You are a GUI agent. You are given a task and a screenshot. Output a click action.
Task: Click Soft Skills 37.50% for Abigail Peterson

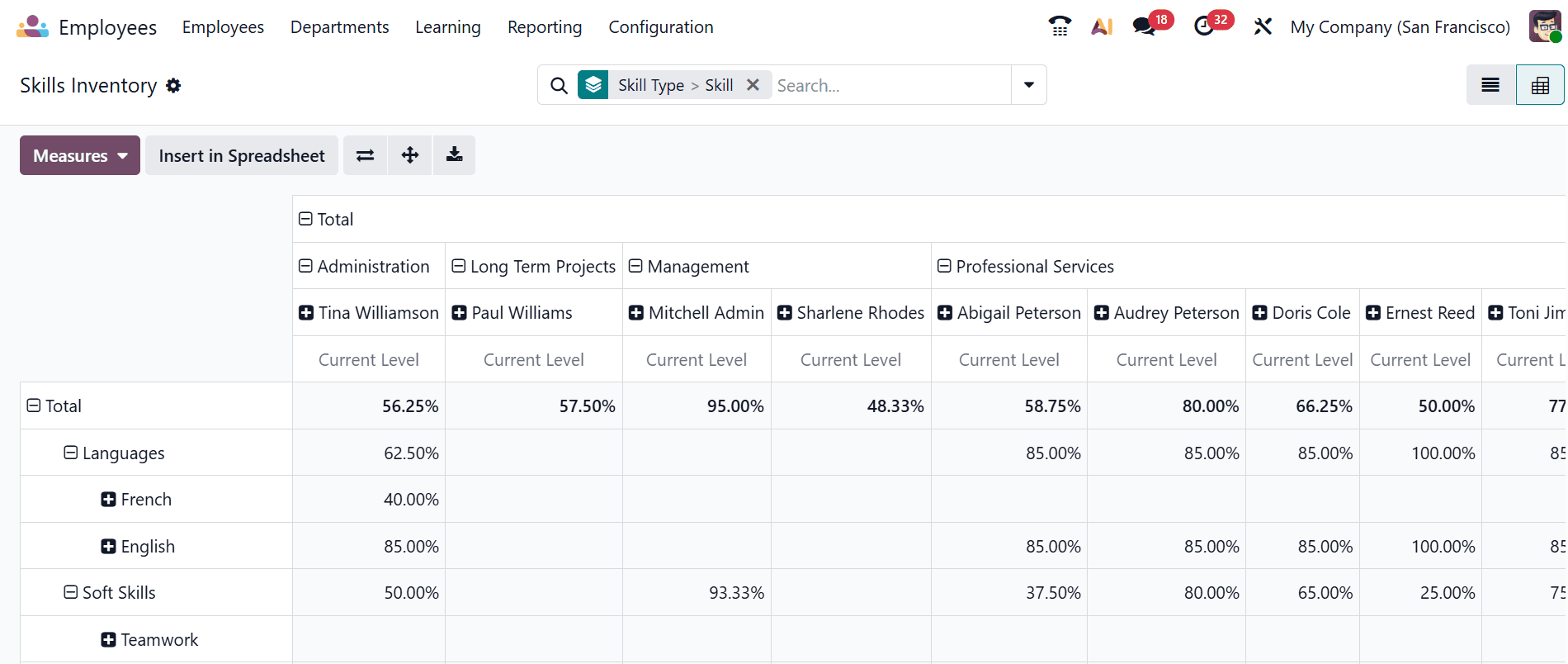pyautogui.click(x=1009, y=592)
